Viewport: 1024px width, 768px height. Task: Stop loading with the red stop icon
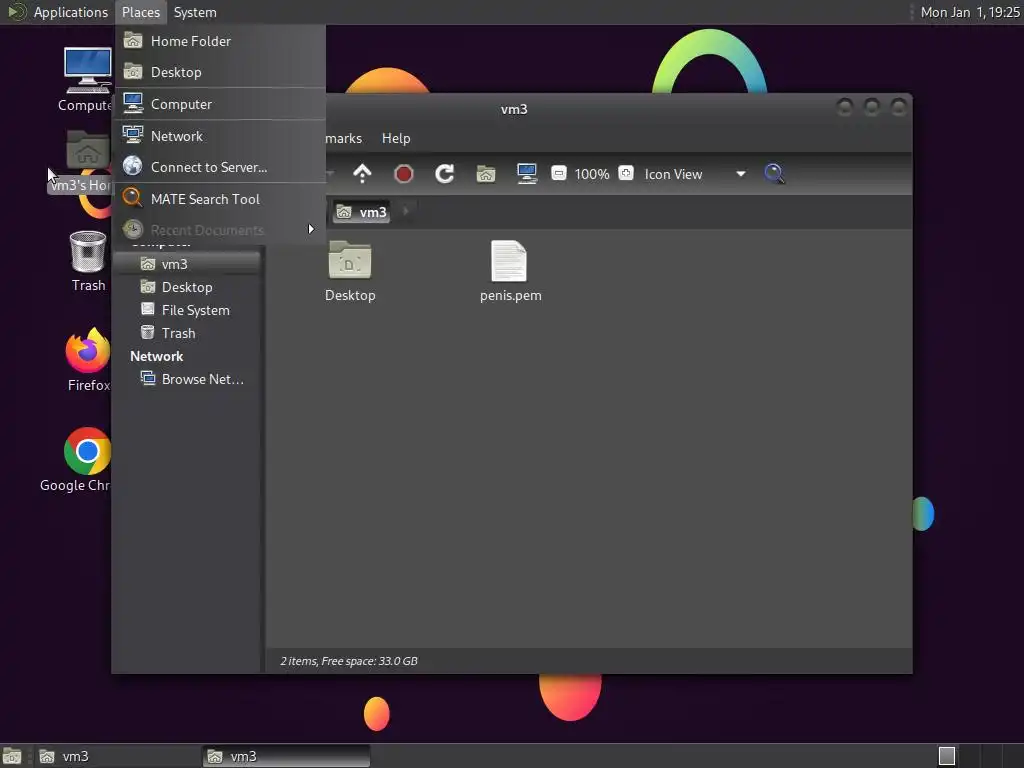[404, 174]
